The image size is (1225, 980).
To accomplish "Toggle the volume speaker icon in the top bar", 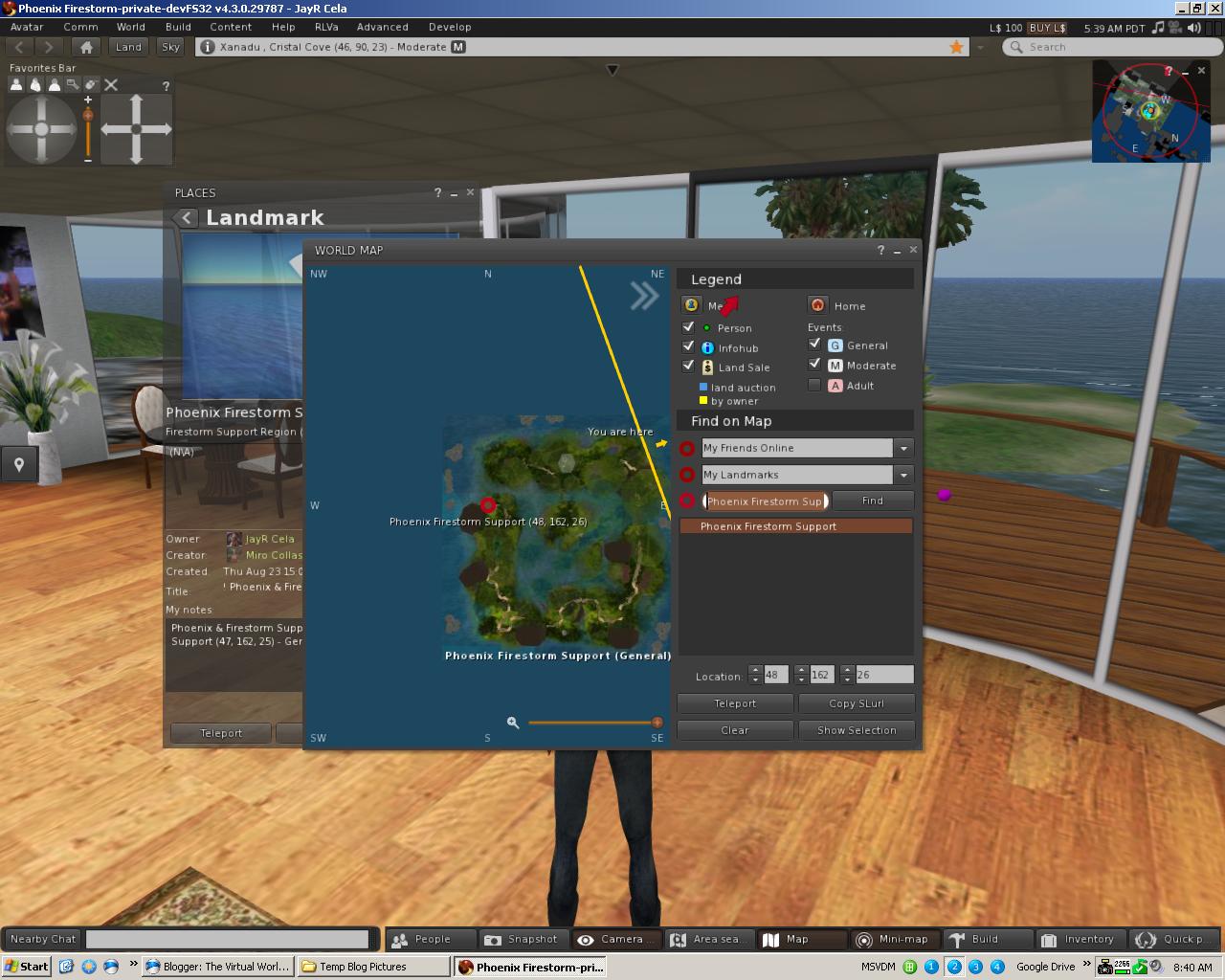I will (x=1193, y=28).
